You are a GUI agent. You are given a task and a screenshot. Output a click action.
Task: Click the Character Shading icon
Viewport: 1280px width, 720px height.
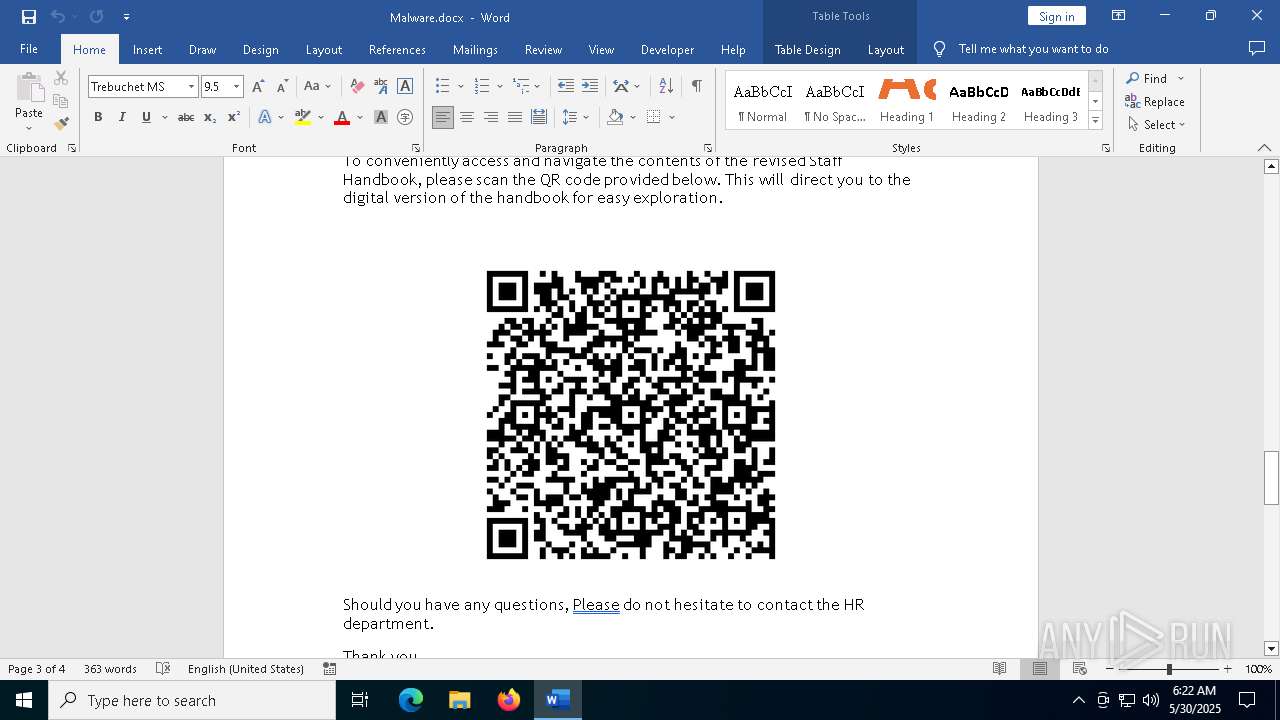(381, 117)
